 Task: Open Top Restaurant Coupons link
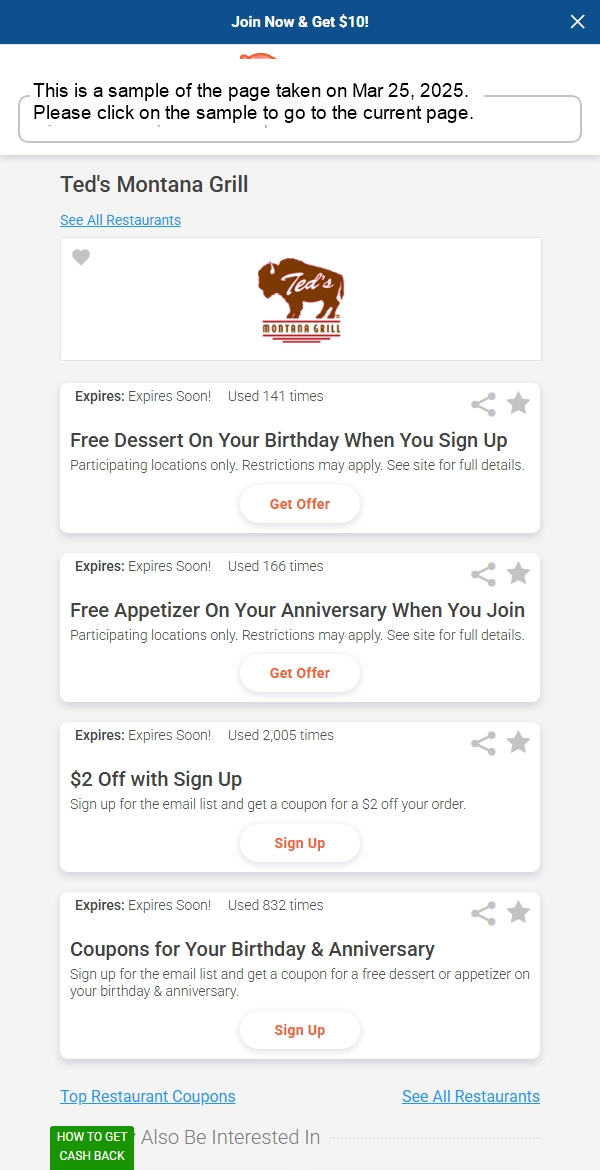[148, 1096]
